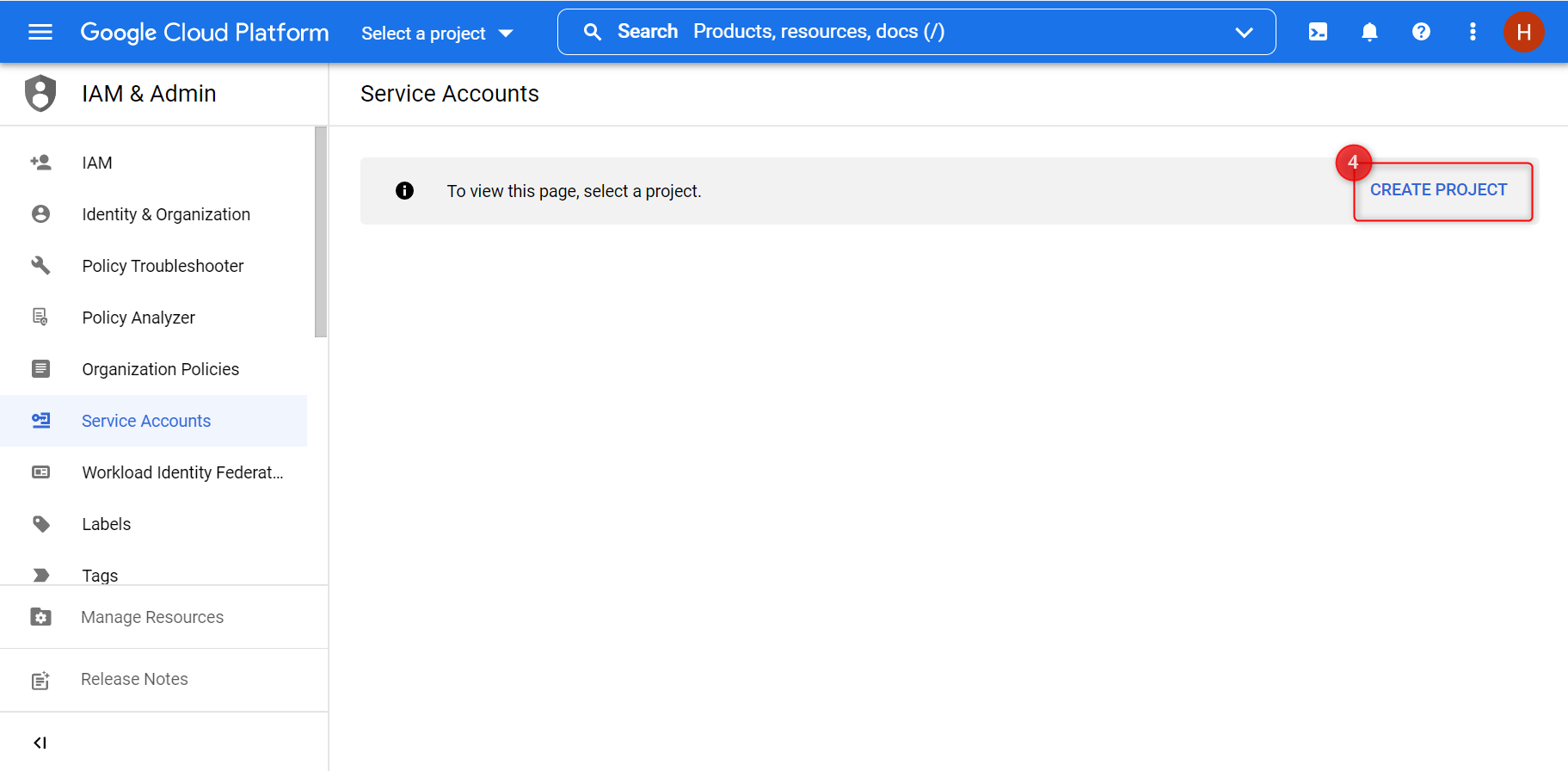Click the 'To view this page, select a project.' text

pos(574,191)
